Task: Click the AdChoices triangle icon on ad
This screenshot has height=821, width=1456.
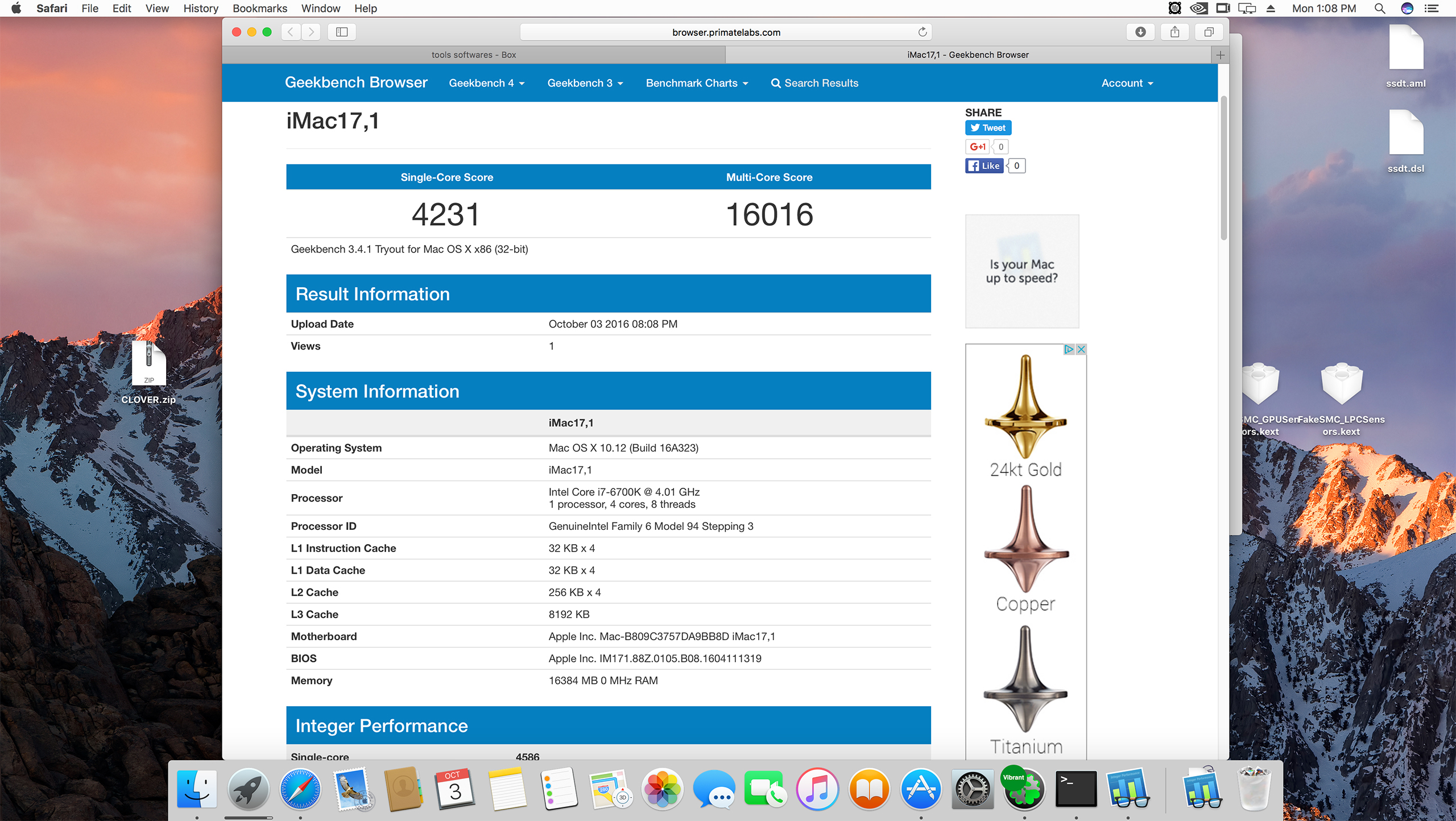Action: [1069, 349]
